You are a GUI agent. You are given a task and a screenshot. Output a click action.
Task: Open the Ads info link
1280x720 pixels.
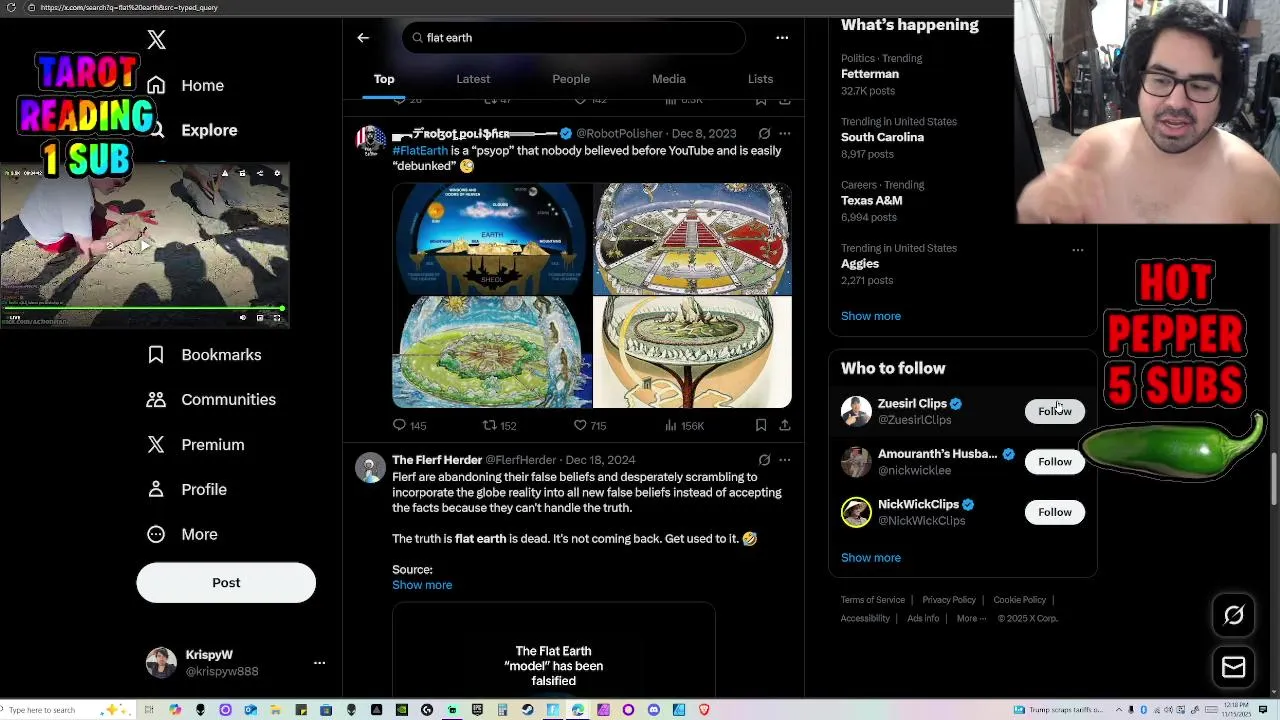point(923,619)
